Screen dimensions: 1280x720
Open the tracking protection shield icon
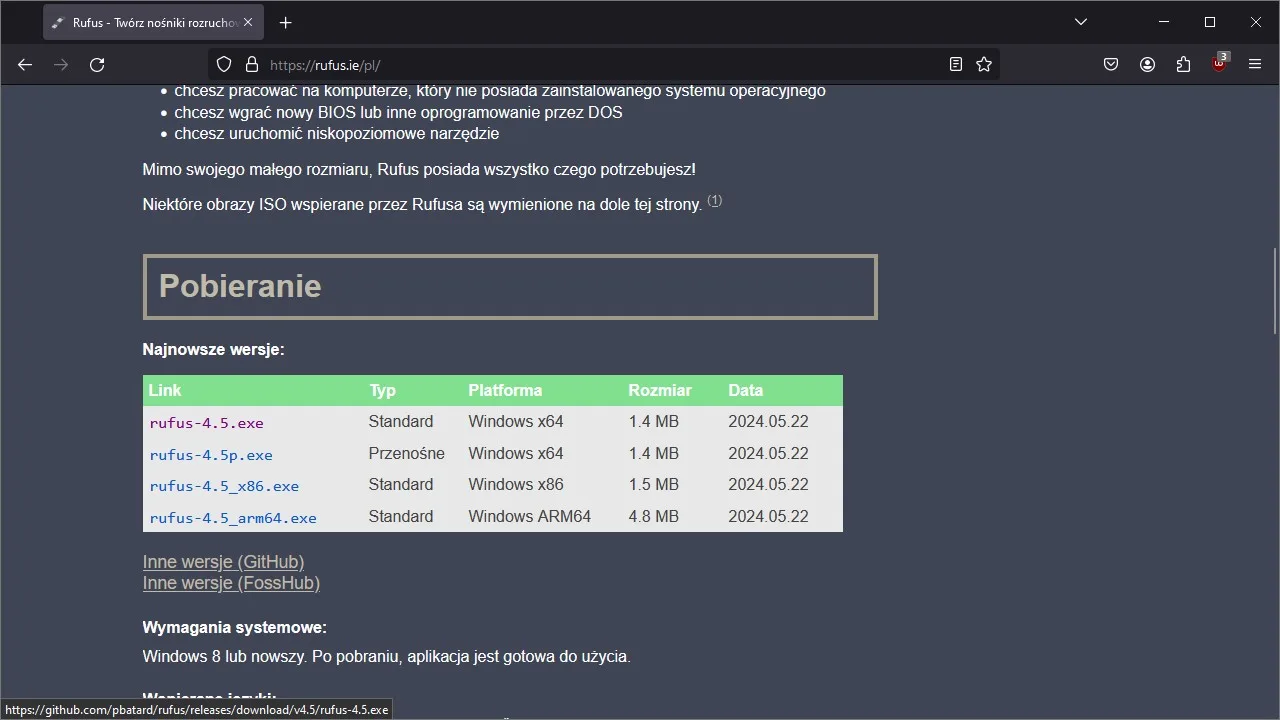pos(224,64)
